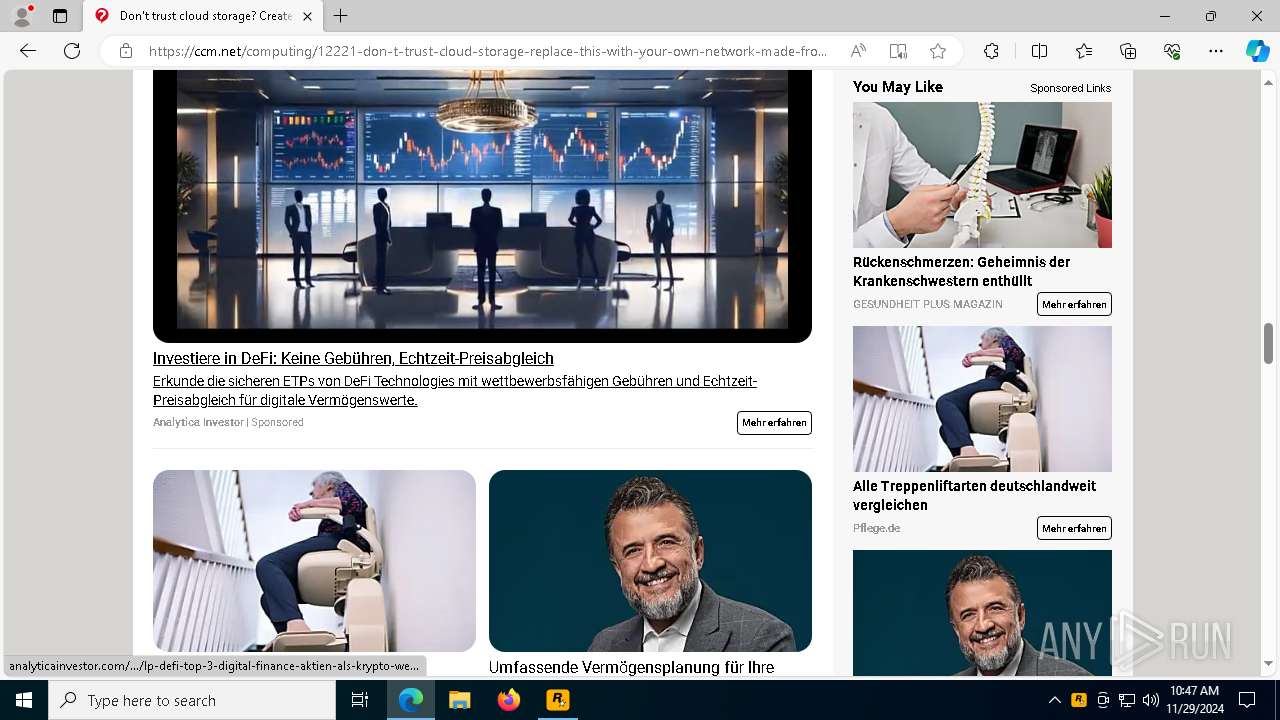The image size is (1280, 720).
Task: Open Collections panel
Action: click(x=1128, y=51)
